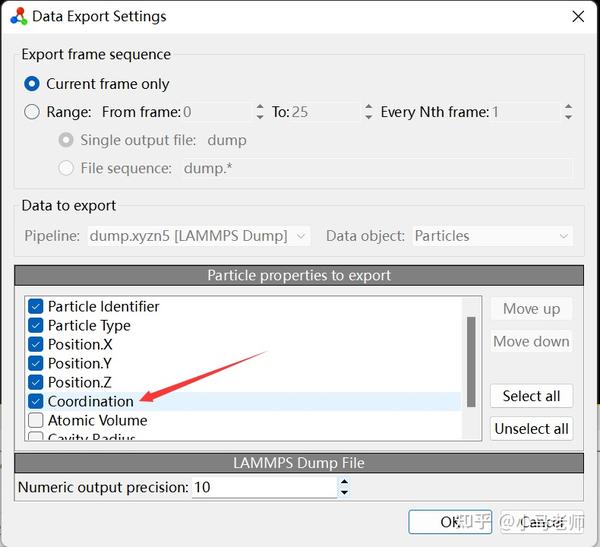This screenshot has width=600, height=547.
Task: Uncheck the Particle Identifier property
Action: [x=36, y=307]
